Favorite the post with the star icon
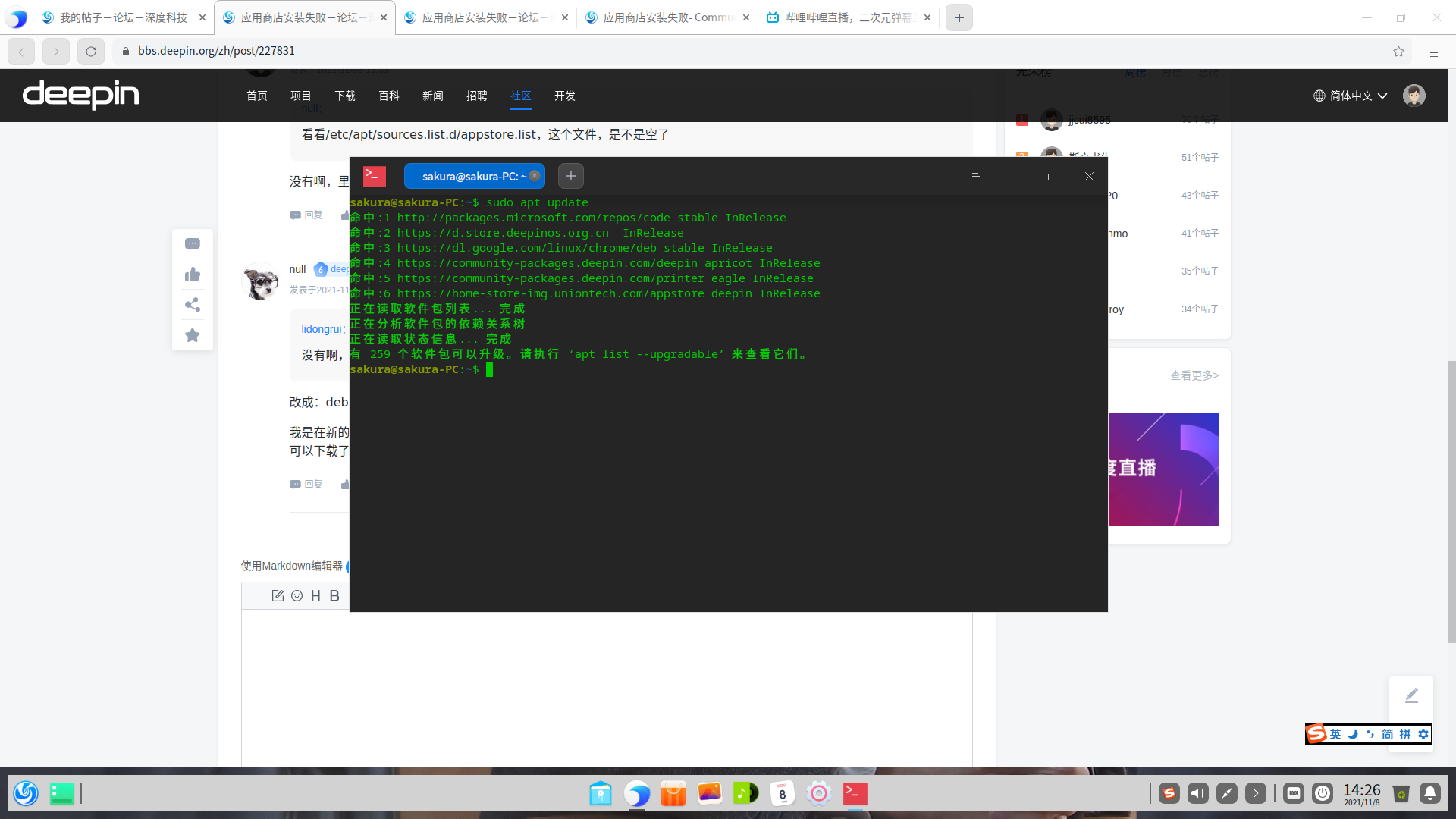Viewport: 1456px width, 819px height. (x=193, y=335)
